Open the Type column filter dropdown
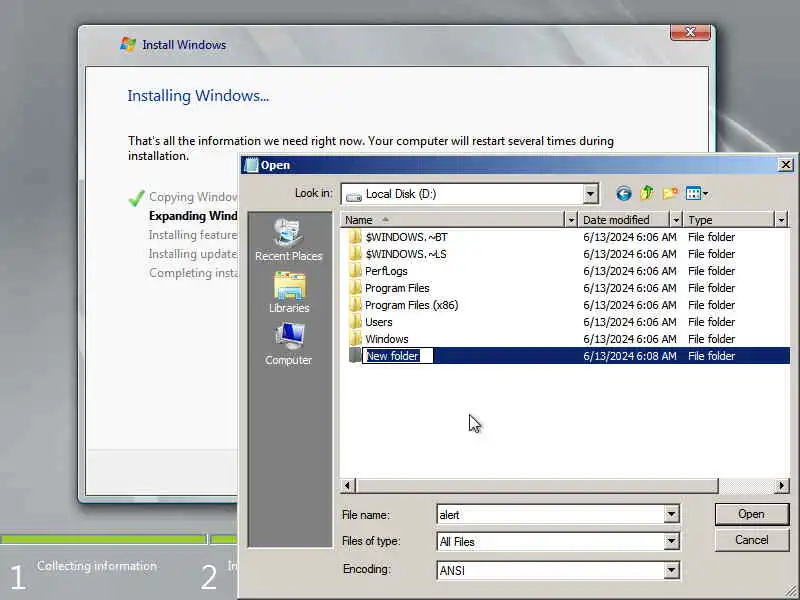The image size is (800, 600). (781, 220)
